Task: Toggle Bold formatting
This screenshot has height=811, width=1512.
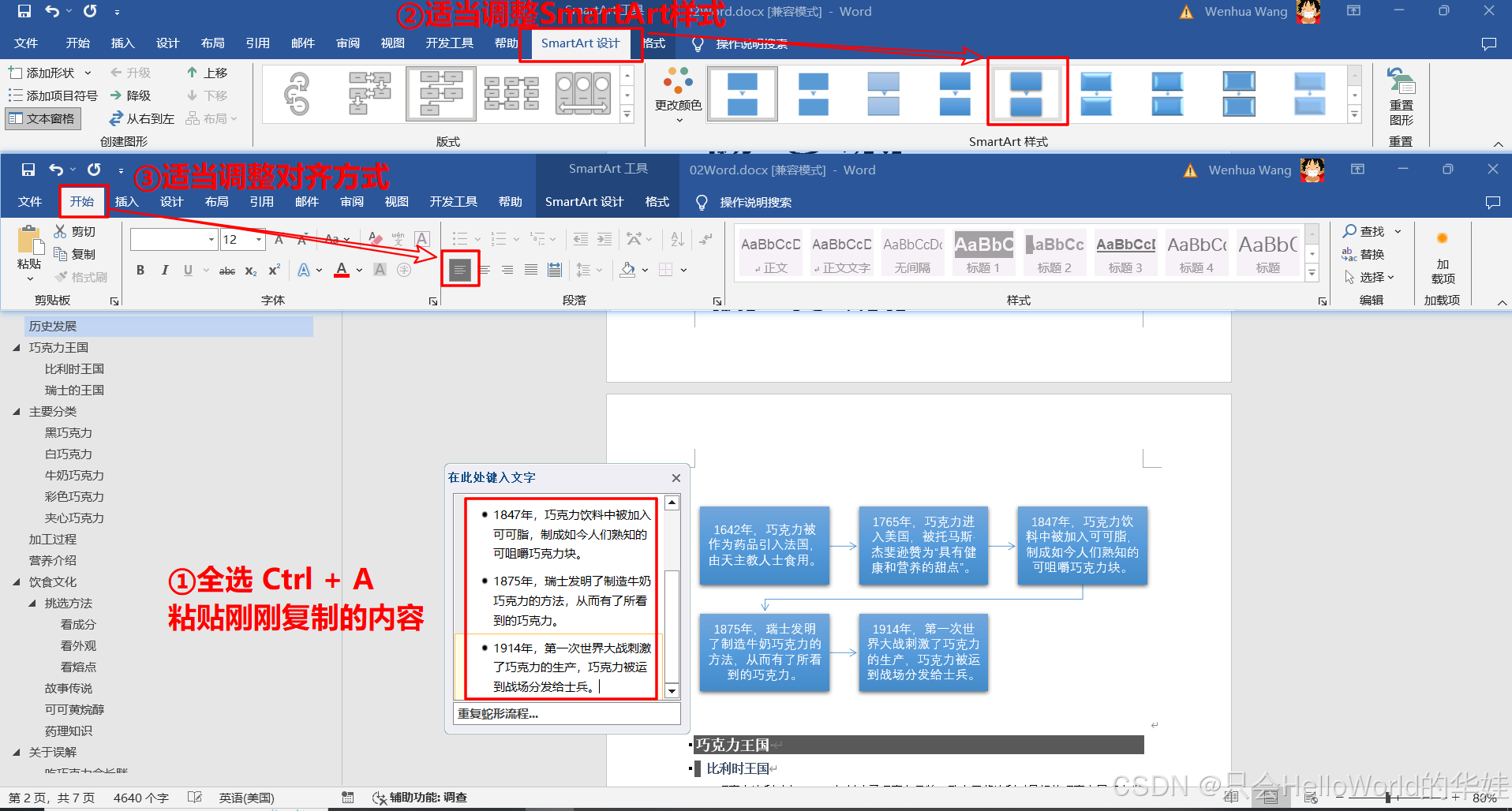Action: (x=140, y=270)
